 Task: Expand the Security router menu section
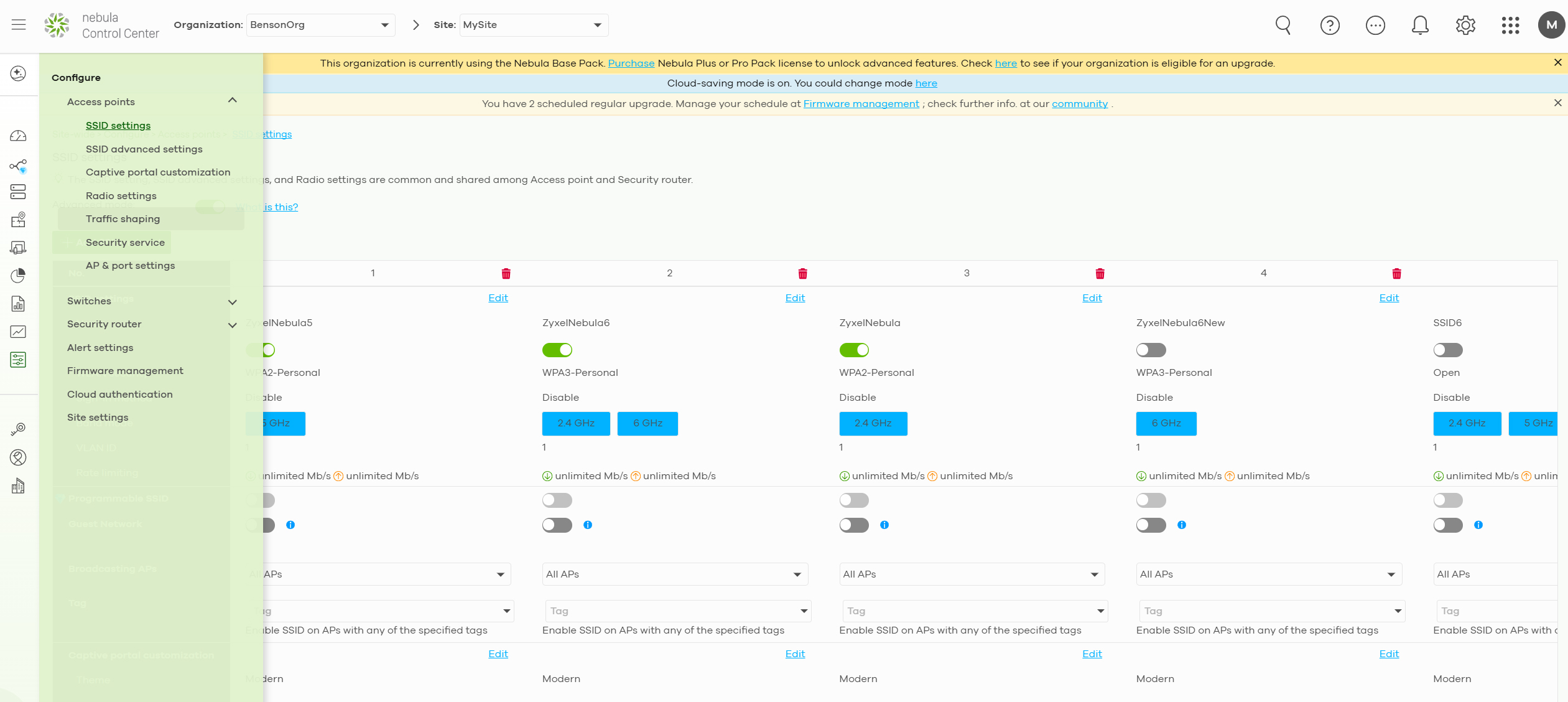(233, 325)
